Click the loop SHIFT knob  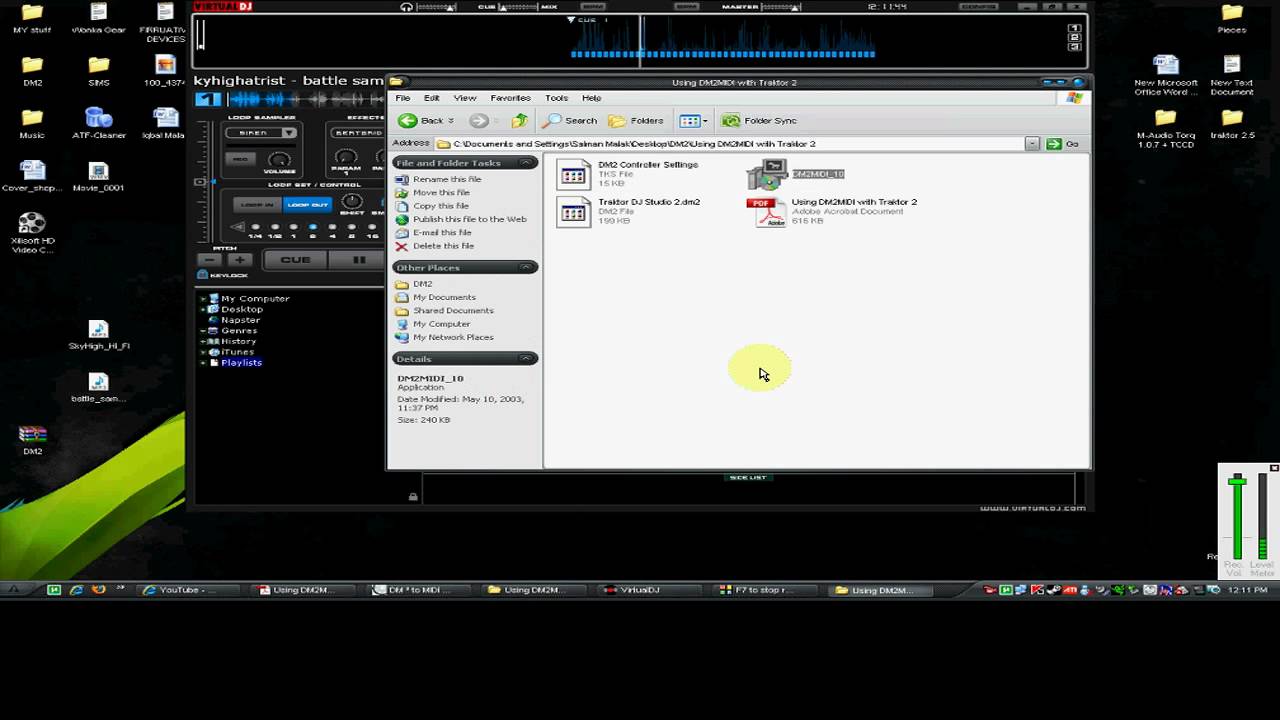click(x=352, y=202)
